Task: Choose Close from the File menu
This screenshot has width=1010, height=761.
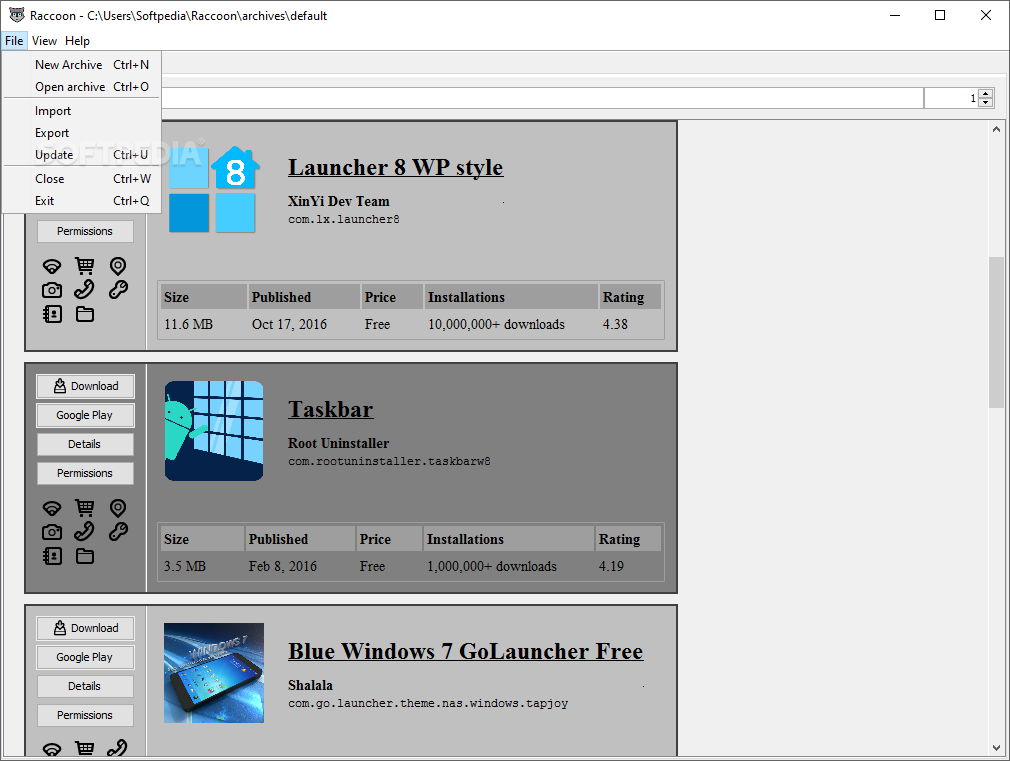Action: tap(82, 178)
